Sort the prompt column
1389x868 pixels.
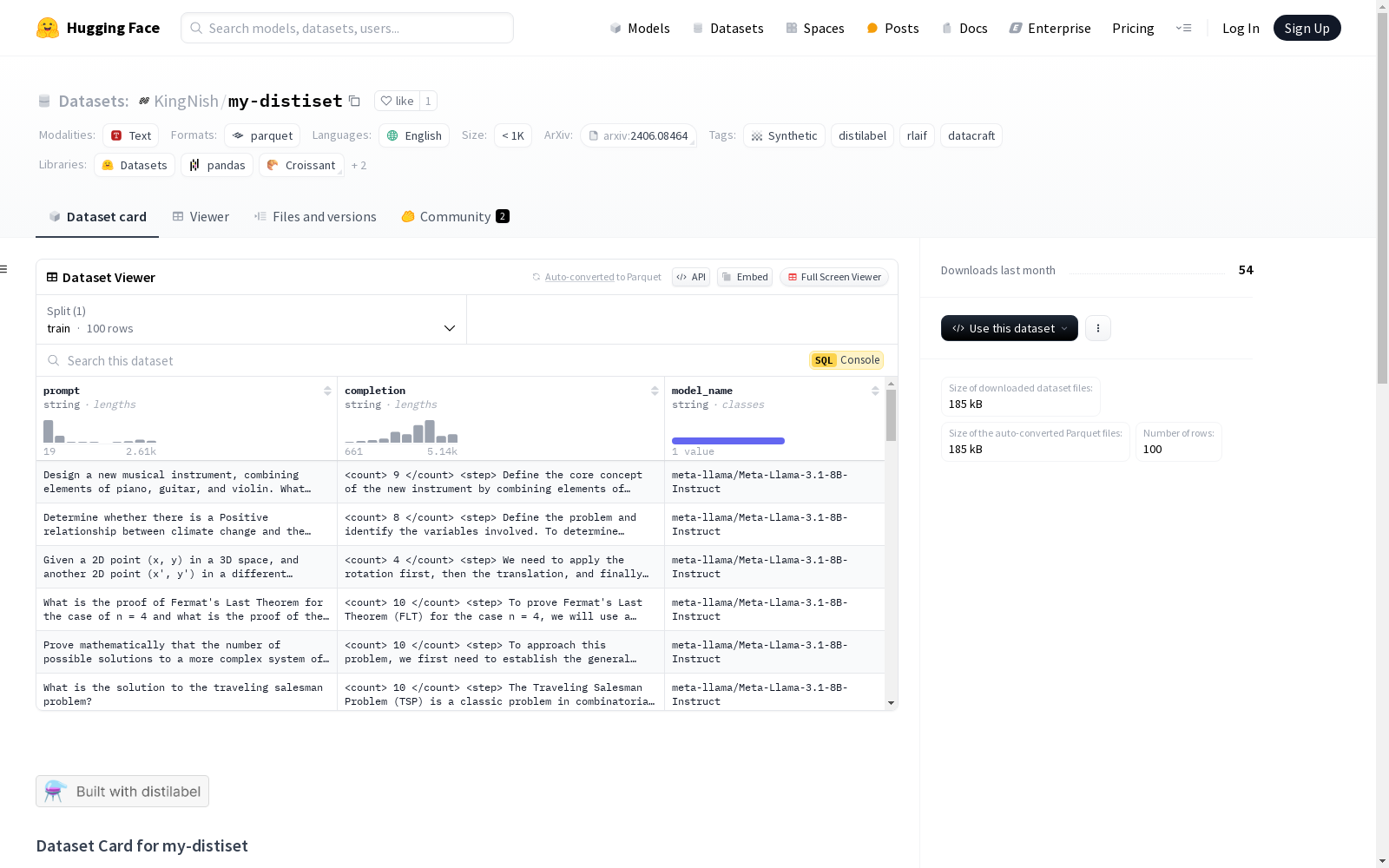click(327, 391)
